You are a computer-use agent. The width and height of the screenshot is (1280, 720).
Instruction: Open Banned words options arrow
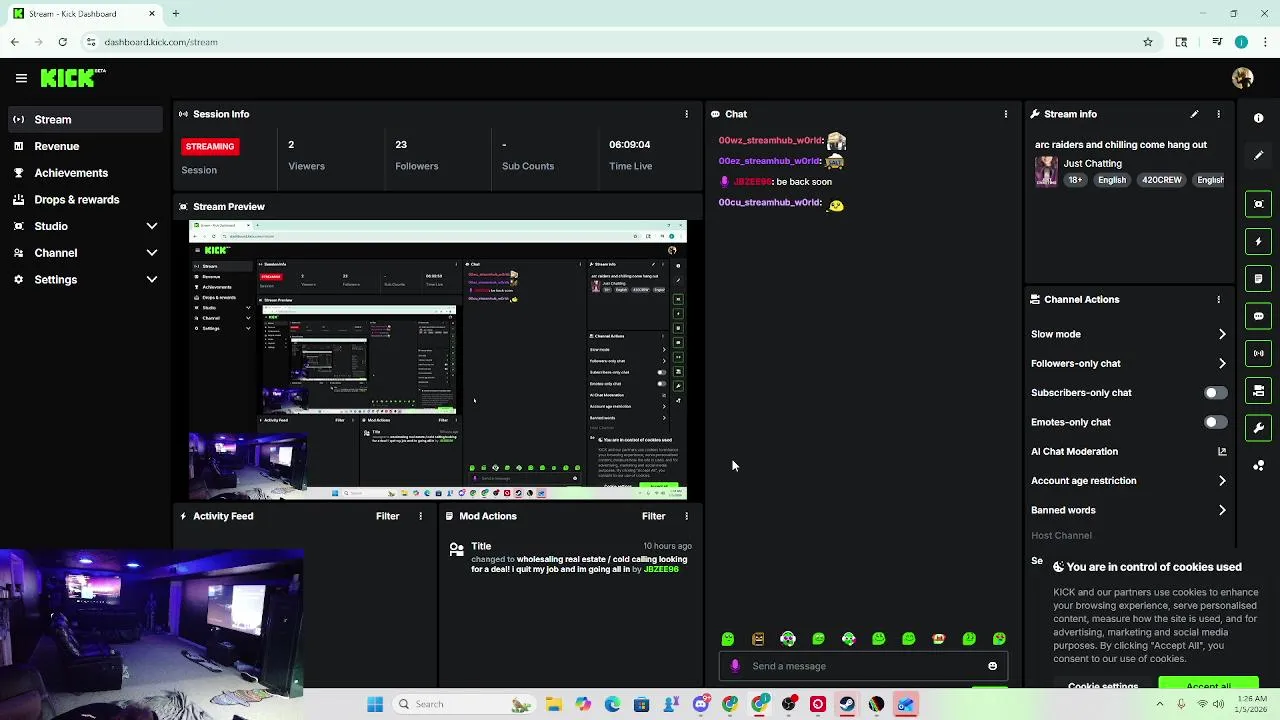click(1222, 510)
